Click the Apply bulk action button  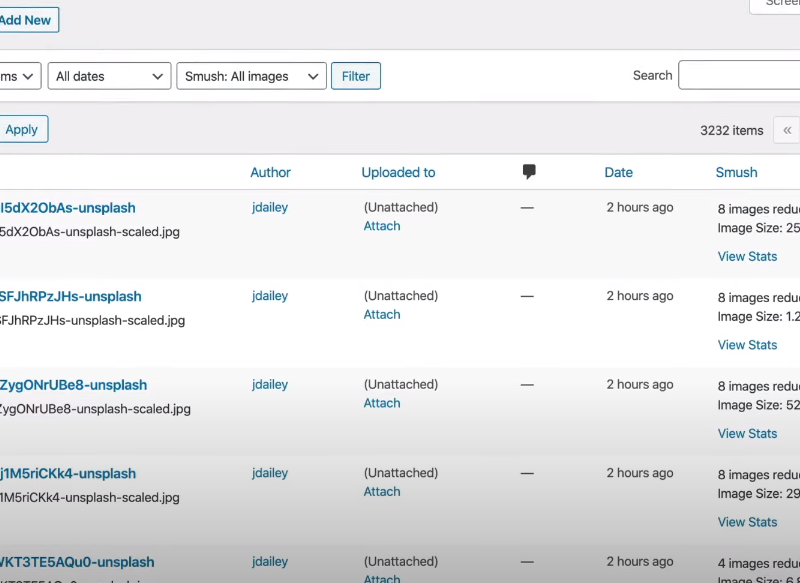(22, 129)
